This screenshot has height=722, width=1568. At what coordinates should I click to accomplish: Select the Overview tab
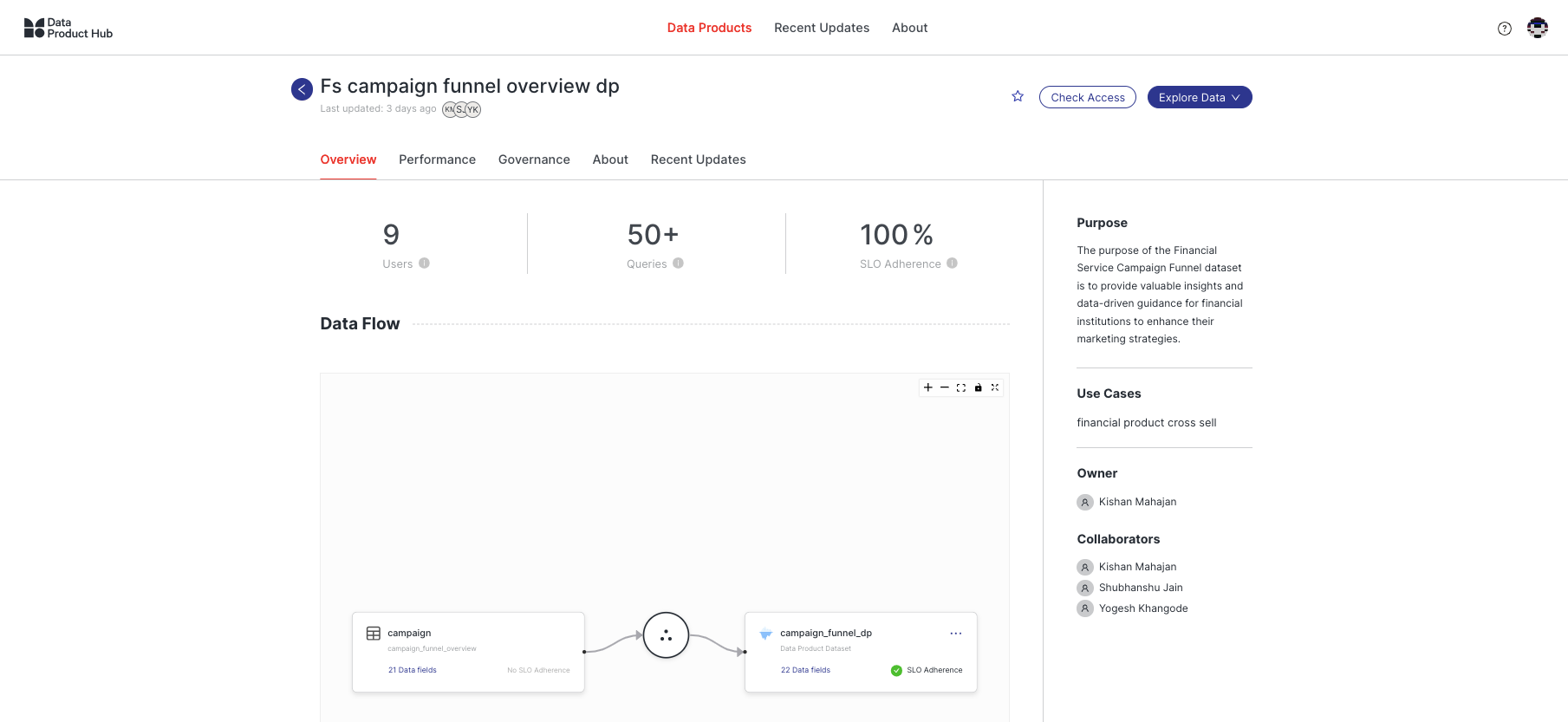(x=348, y=159)
